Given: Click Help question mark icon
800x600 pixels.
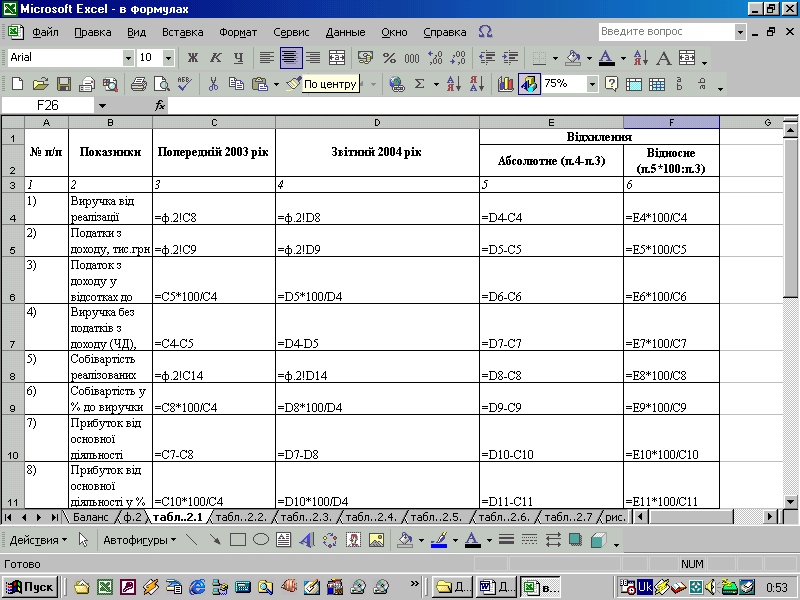Looking at the screenshot, I should point(611,84).
